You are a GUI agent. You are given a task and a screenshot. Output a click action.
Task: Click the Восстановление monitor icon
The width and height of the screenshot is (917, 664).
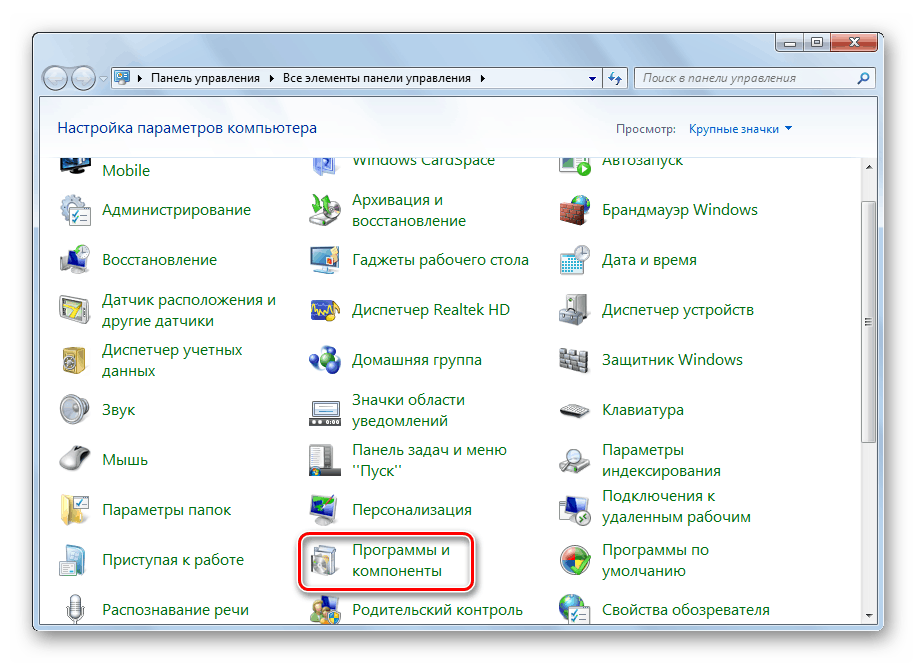(75, 260)
